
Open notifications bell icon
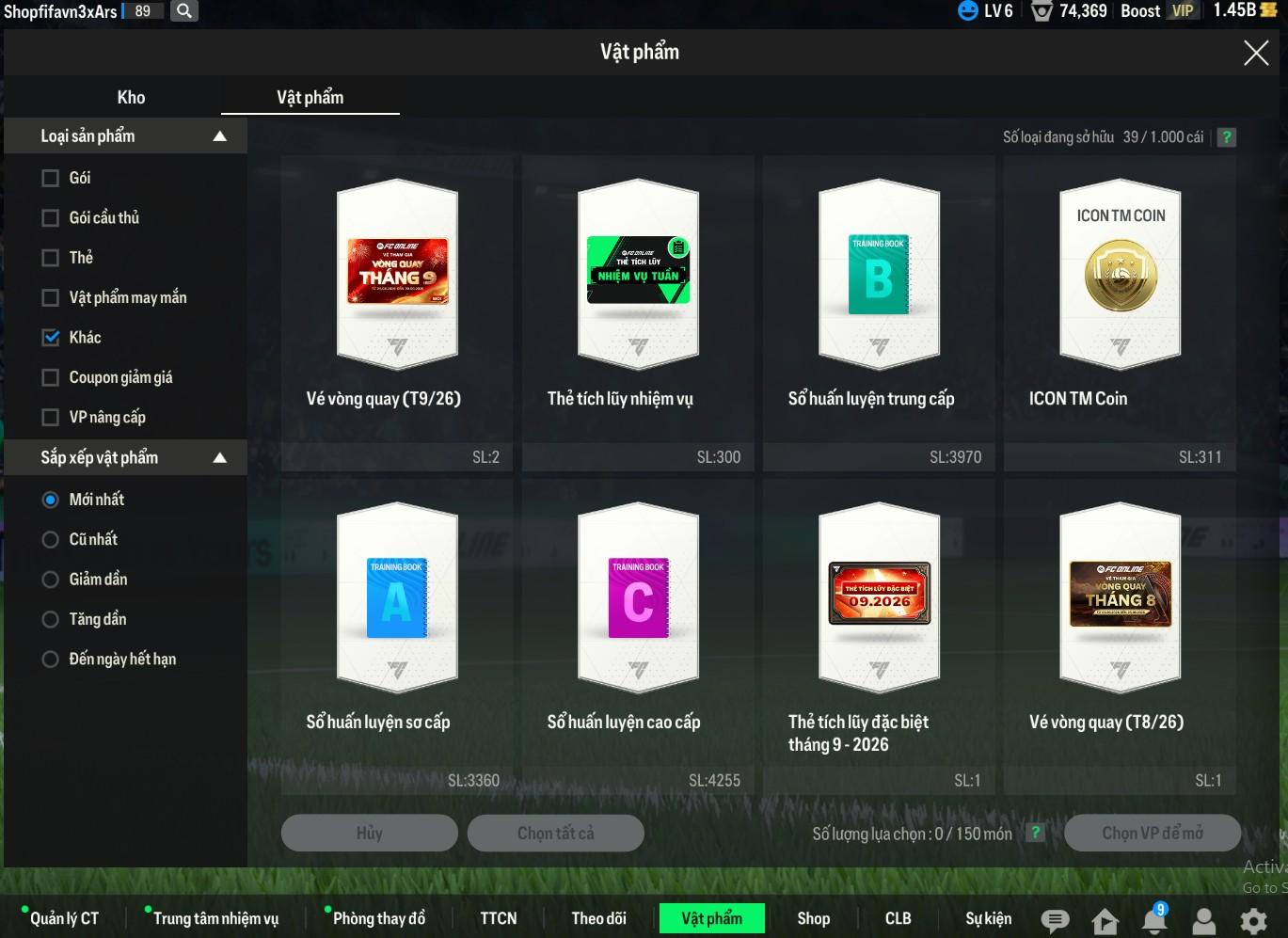pyautogui.click(x=1153, y=919)
